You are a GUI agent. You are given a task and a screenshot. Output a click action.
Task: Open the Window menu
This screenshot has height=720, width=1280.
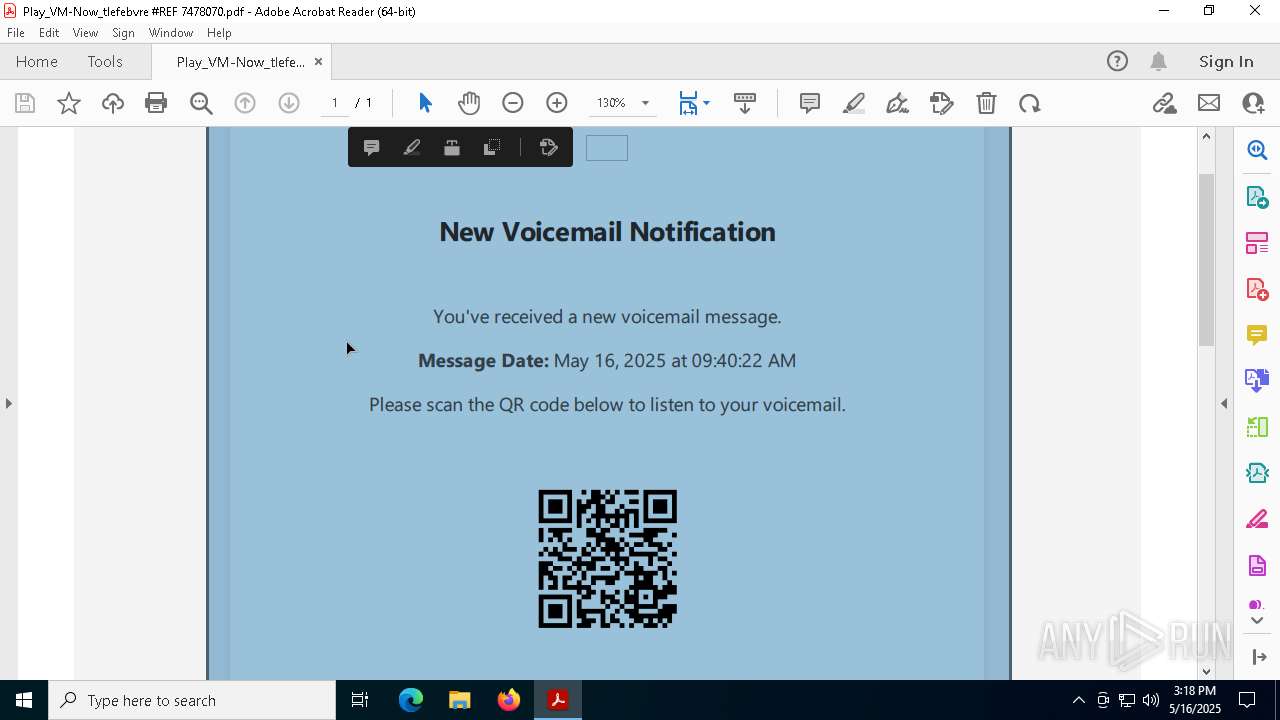171,33
